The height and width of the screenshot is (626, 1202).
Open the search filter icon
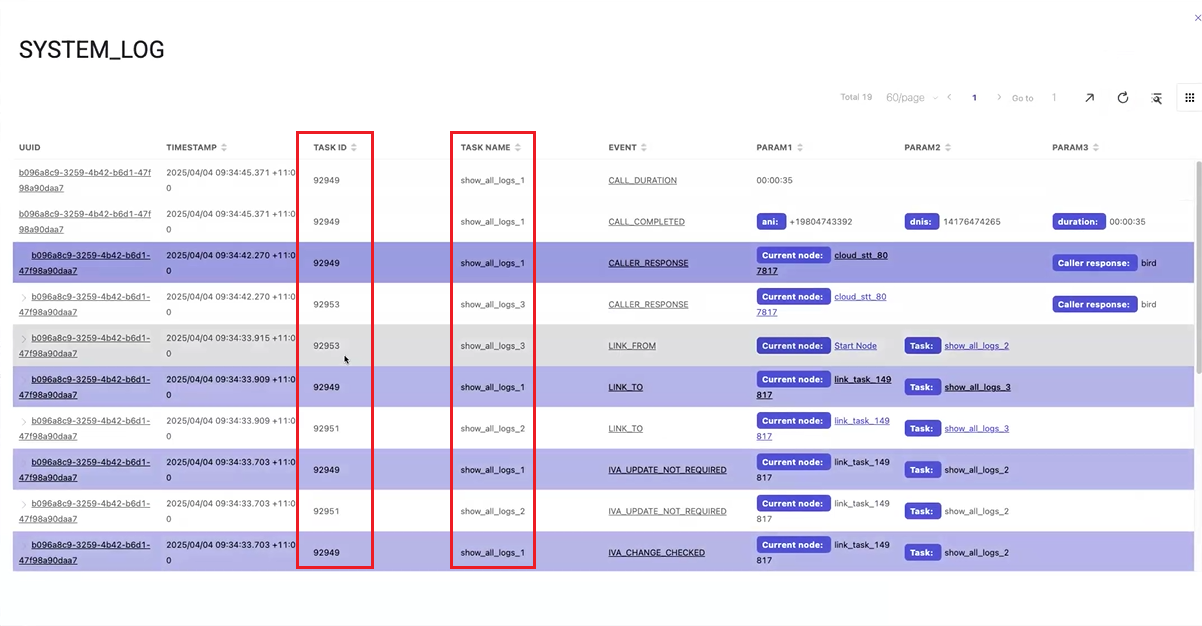[x=1156, y=98]
